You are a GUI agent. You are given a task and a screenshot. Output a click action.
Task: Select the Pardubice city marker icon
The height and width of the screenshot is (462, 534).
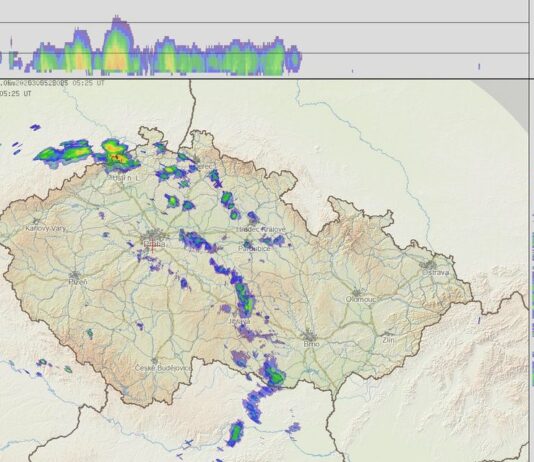[248, 244]
